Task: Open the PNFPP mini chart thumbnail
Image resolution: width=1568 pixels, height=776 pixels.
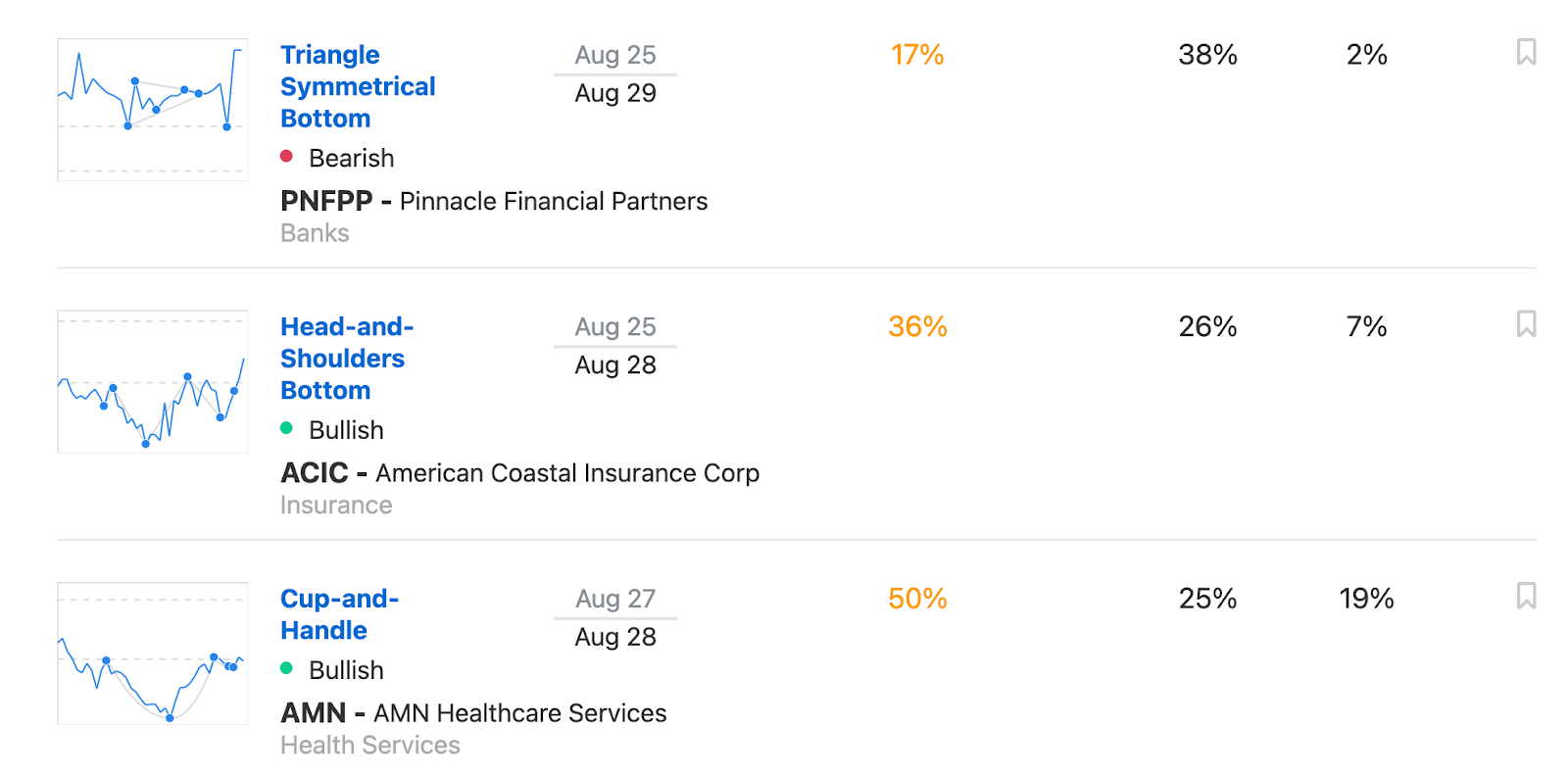Action: [152, 110]
